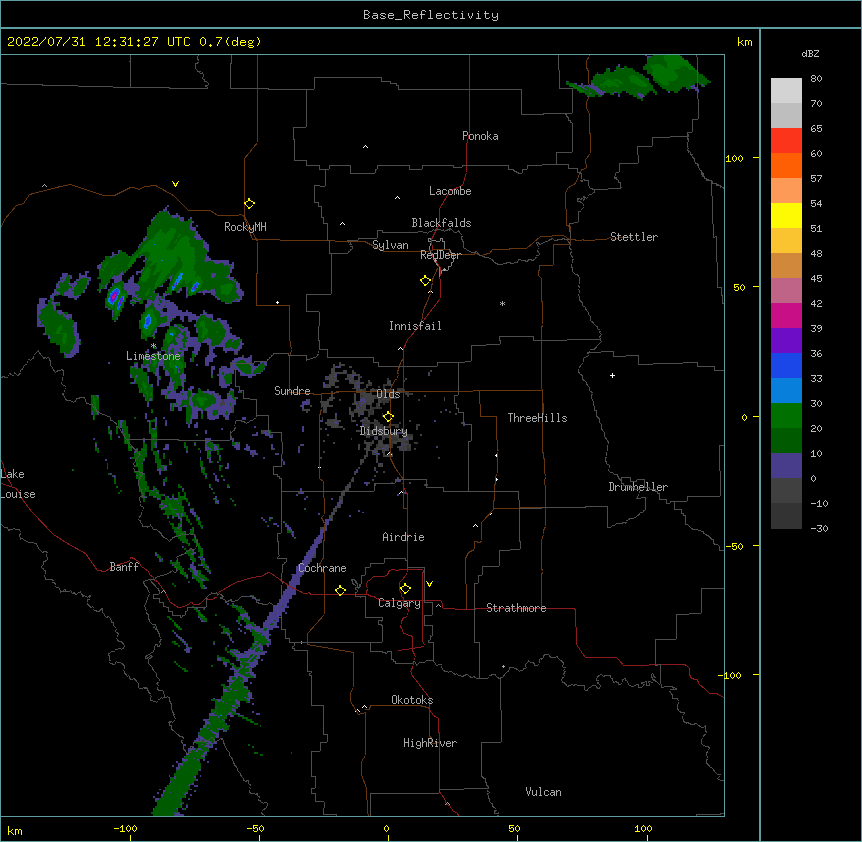The height and width of the screenshot is (842, 862).
Task: Click the Olds label
Action: pyautogui.click(x=388, y=394)
